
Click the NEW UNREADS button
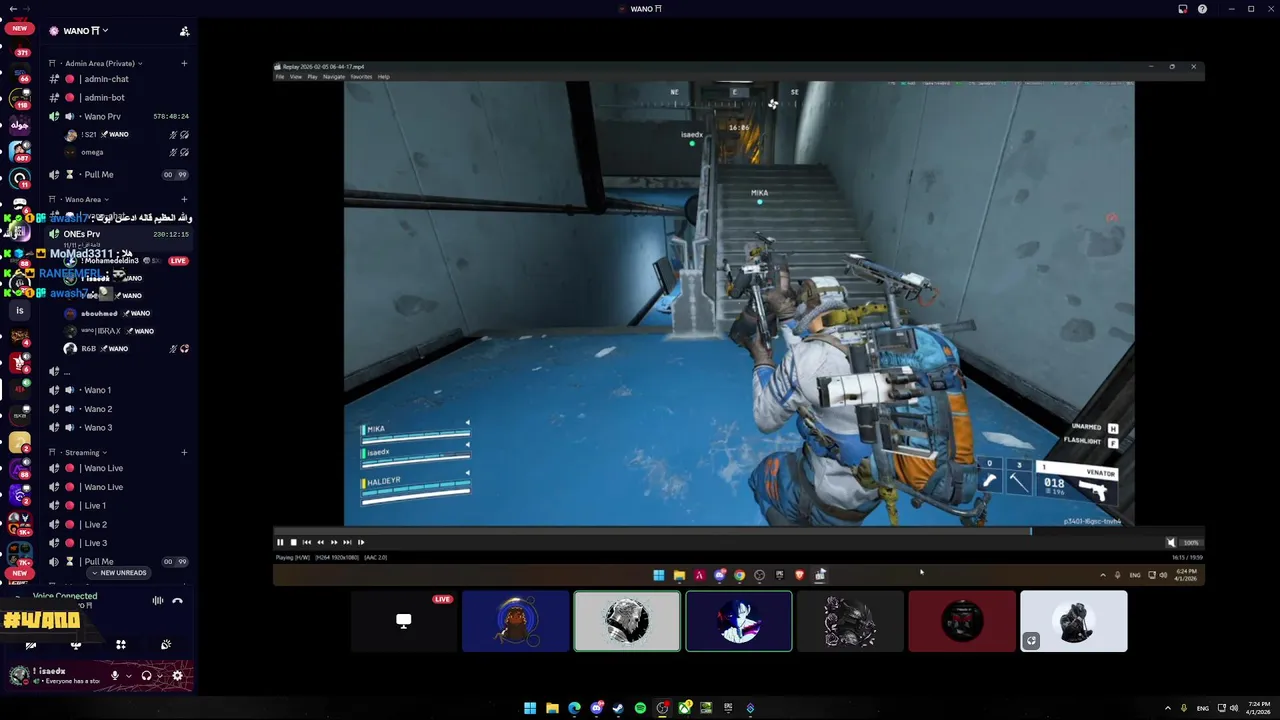coord(119,573)
